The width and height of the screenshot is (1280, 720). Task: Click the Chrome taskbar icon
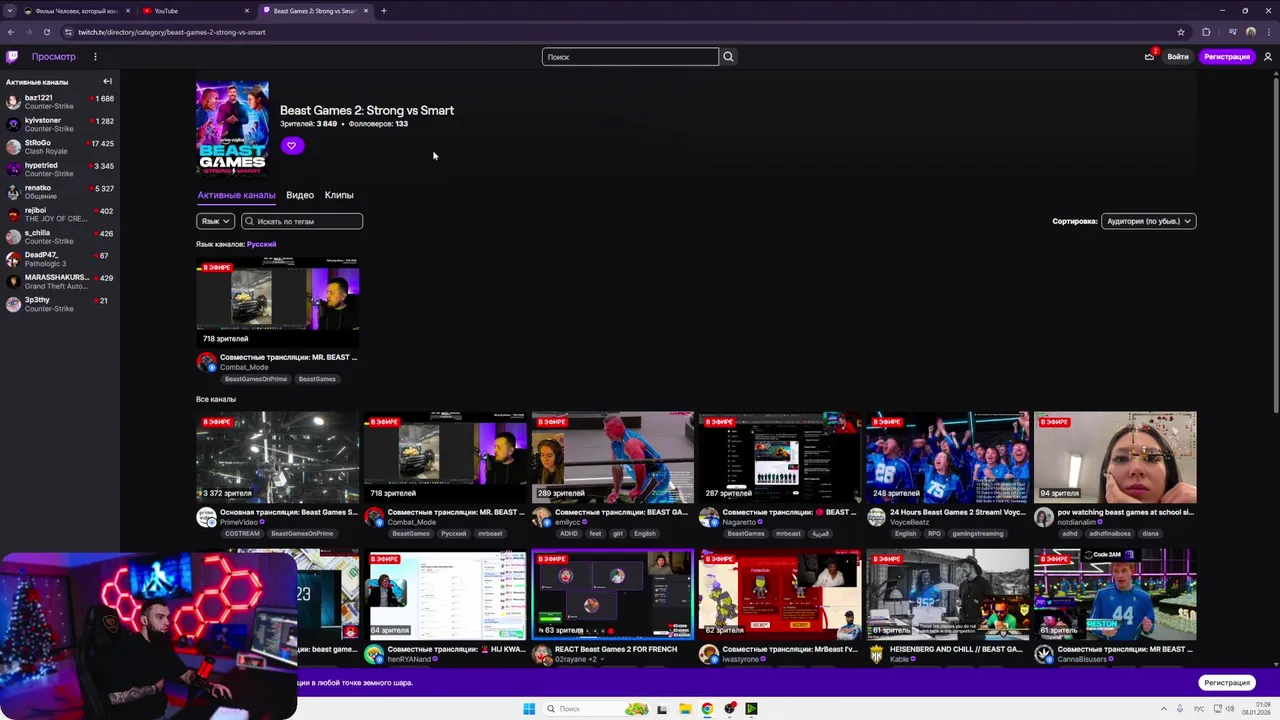(x=707, y=709)
